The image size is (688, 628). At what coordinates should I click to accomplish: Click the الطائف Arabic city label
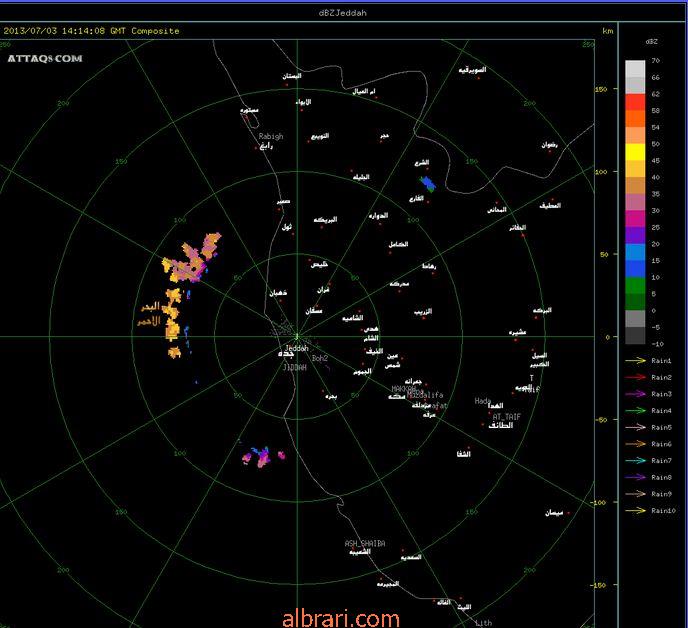pos(501,425)
